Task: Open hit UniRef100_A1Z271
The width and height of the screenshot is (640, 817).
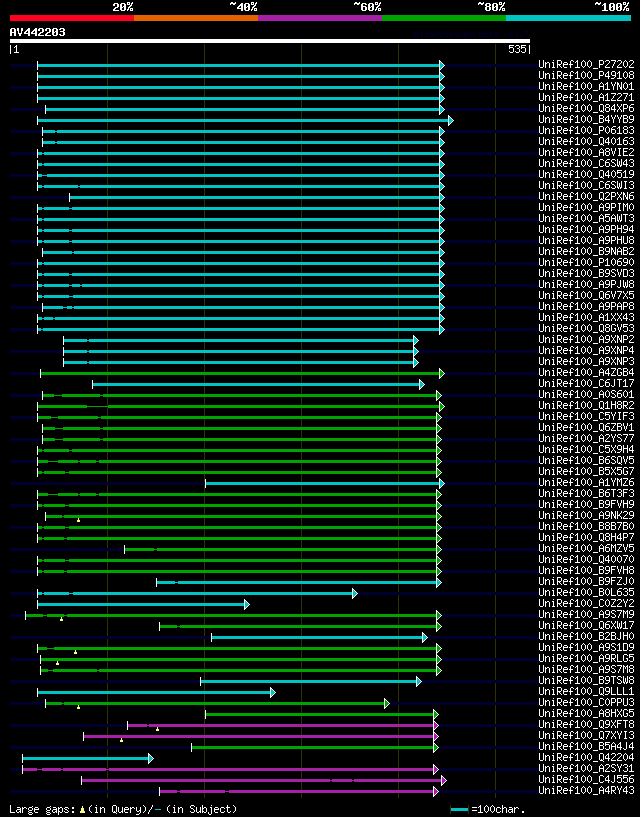Action: [x=586, y=97]
